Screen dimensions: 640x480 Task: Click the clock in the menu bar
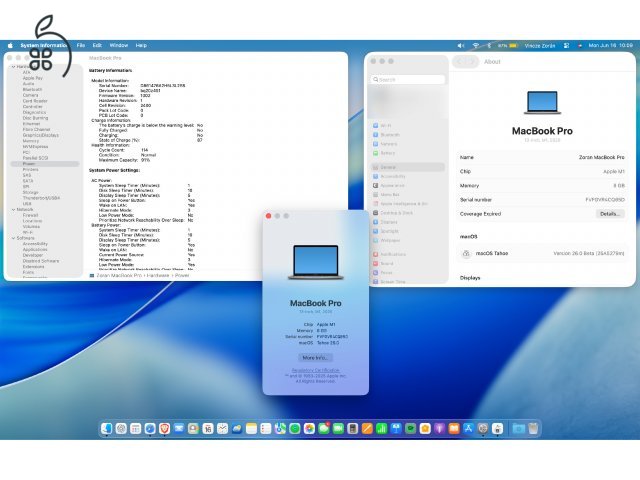point(610,45)
